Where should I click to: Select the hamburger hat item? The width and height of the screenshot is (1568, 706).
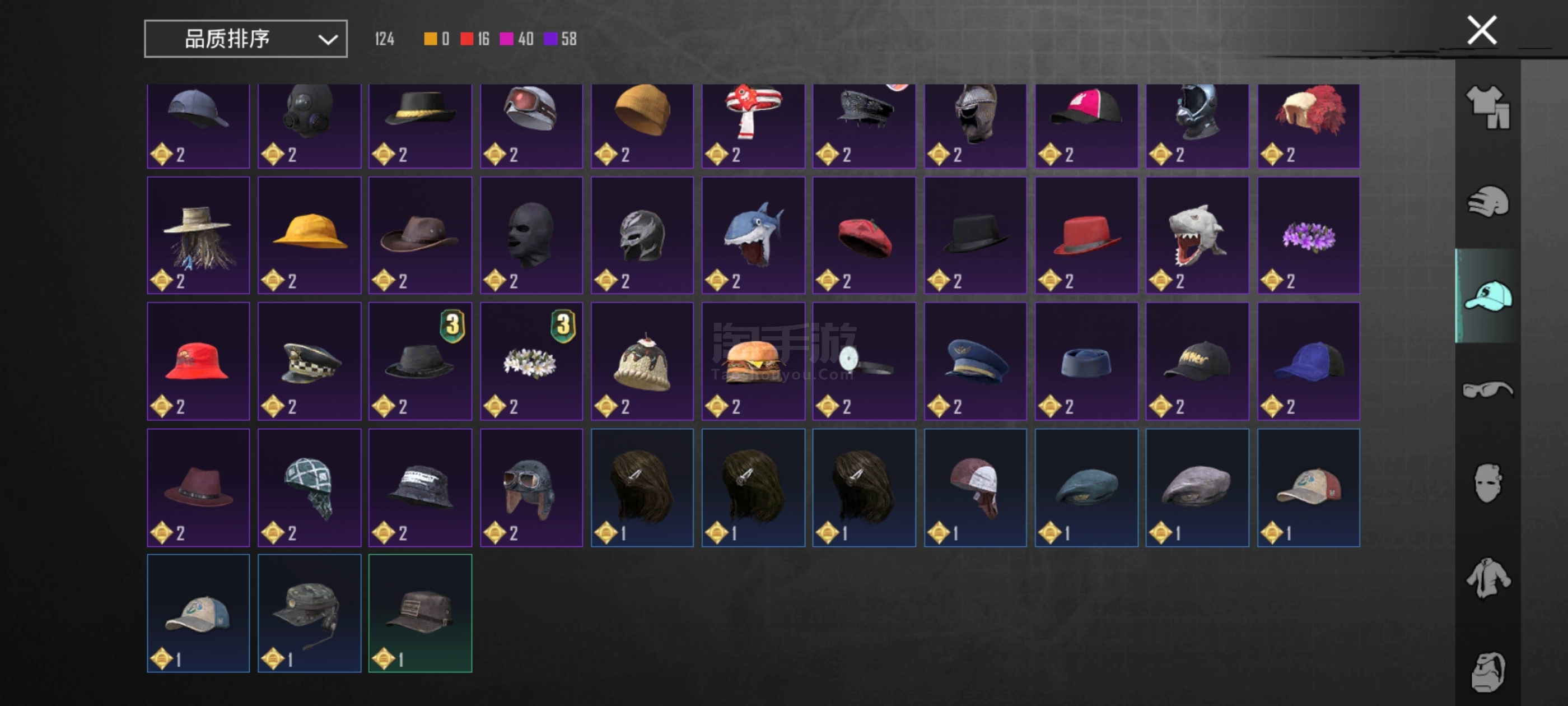pos(753,361)
